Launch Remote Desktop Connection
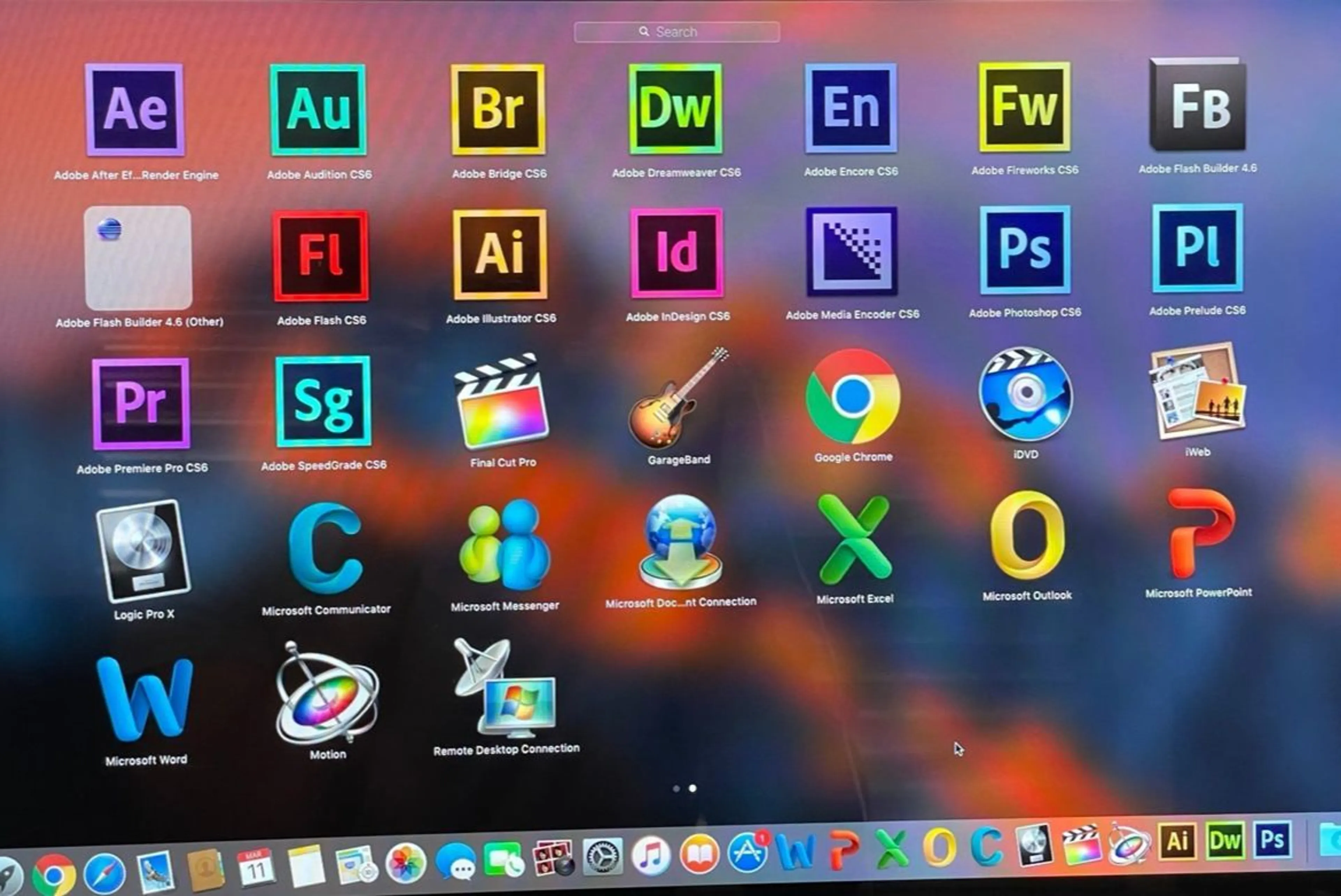The width and height of the screenshot is (1341, 896). tap(505, 688)
